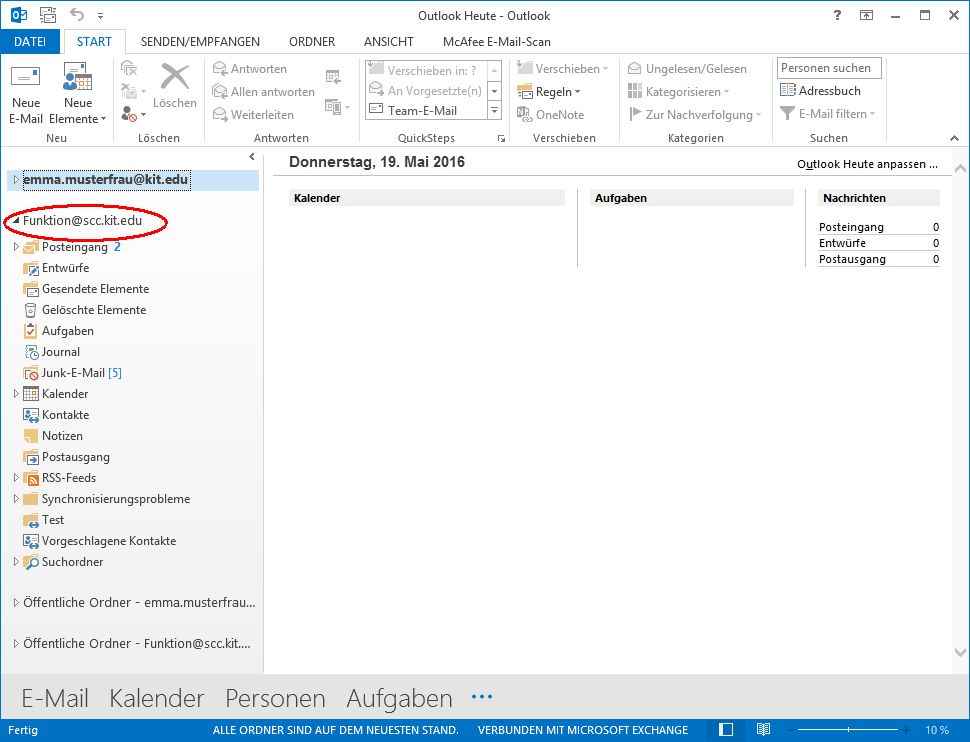Expand the RSS-Feeds folder
The width and height of the screenshot is (970, 742).
click(16, 478)
